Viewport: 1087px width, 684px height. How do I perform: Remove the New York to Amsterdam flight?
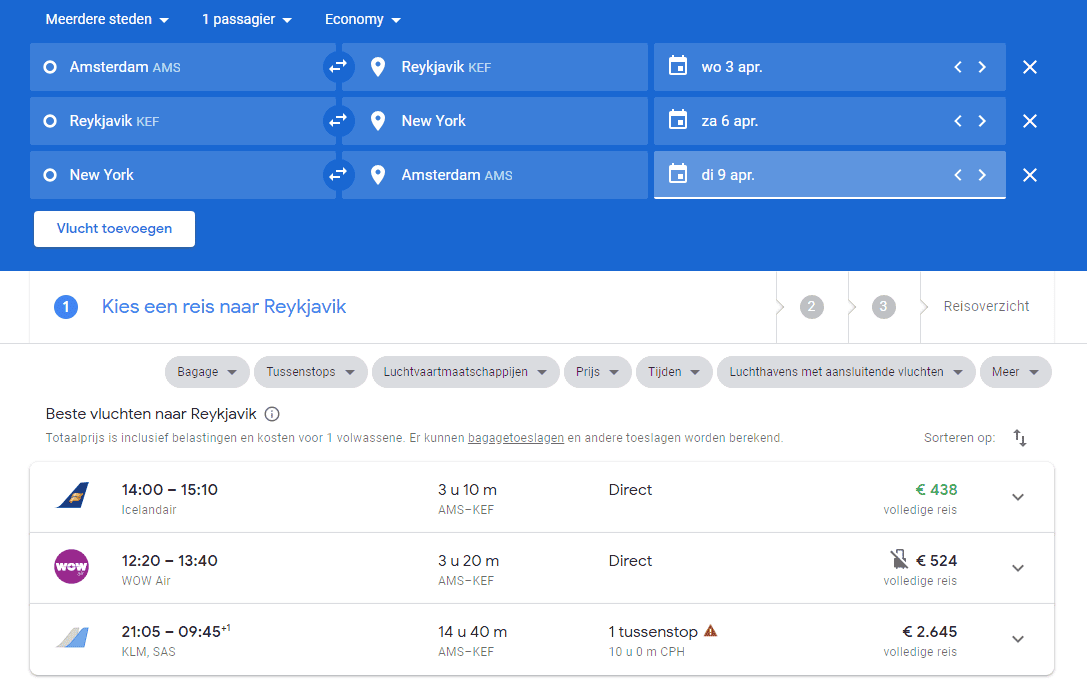[x=1030, y=175]
